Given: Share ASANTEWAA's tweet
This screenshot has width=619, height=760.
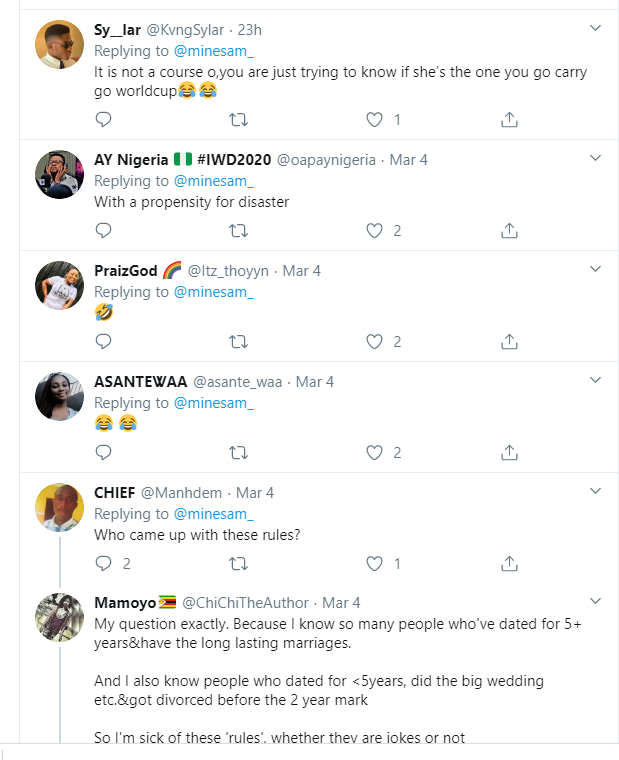Looking at the screenshot, I should 508,453.
